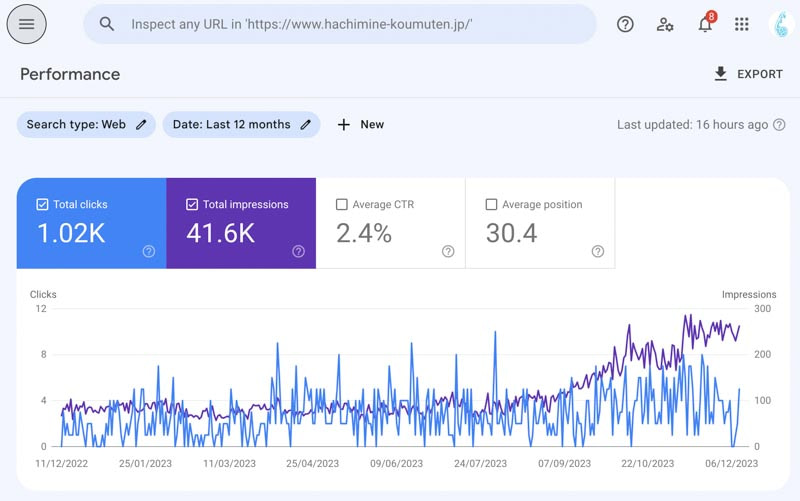Click the account profile avatar

(x=783, y=24)
